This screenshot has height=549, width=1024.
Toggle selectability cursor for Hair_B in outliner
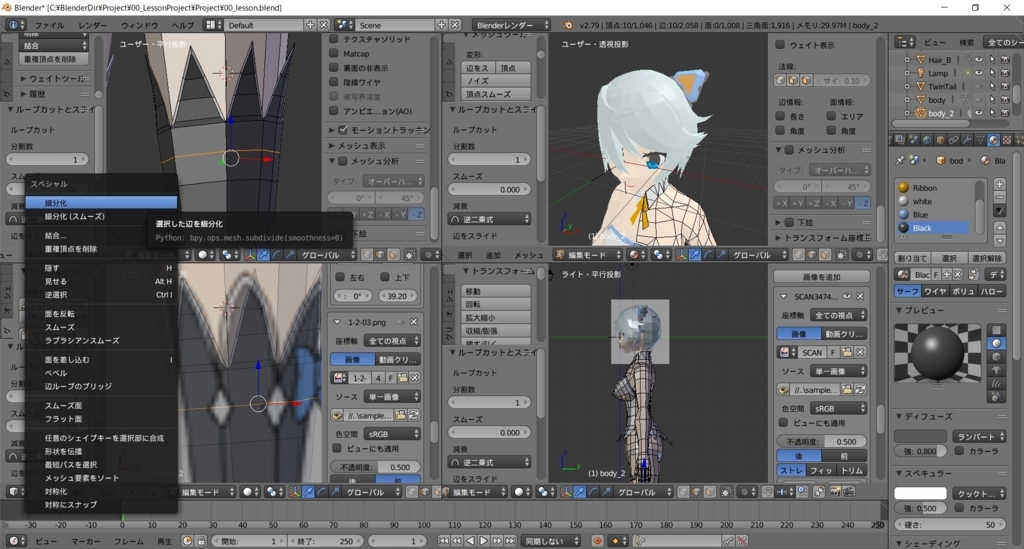(x=992, y=59)
